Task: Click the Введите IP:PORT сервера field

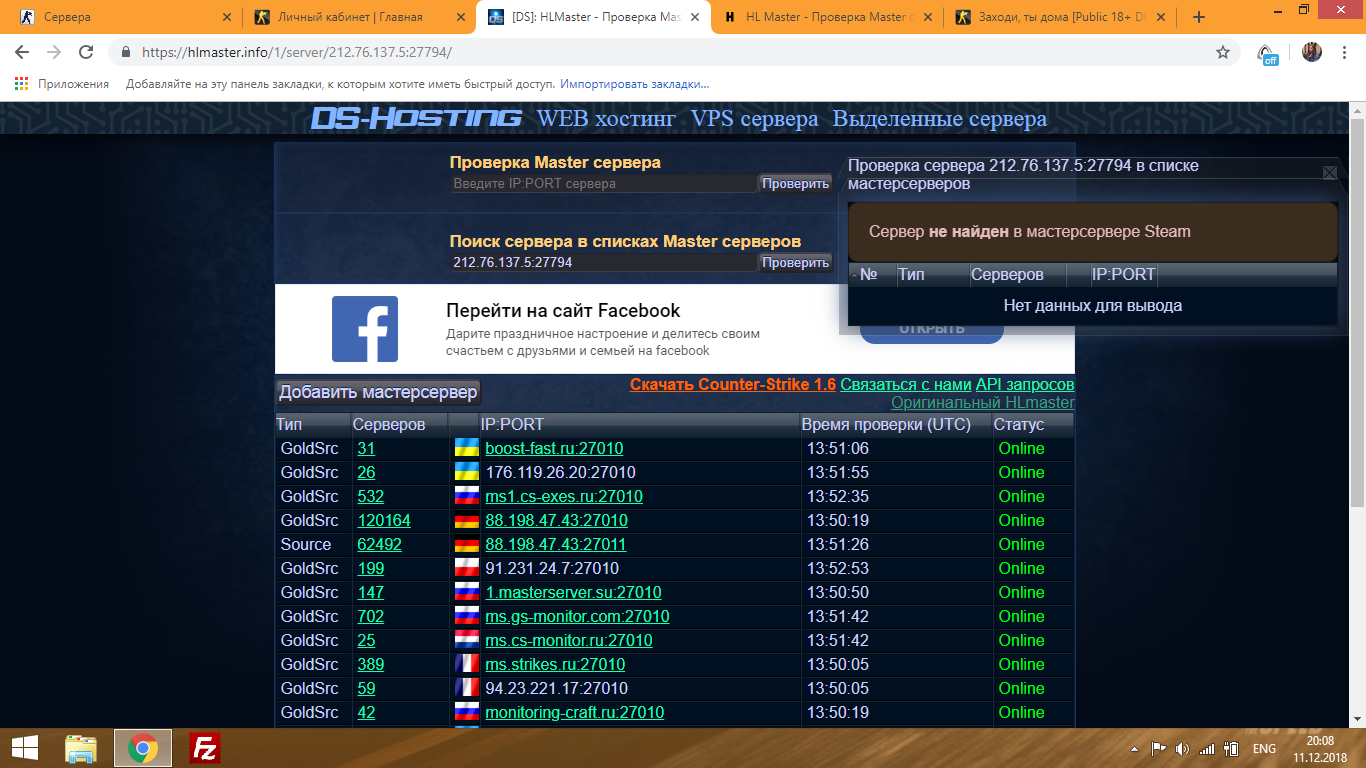Action: 603,184
